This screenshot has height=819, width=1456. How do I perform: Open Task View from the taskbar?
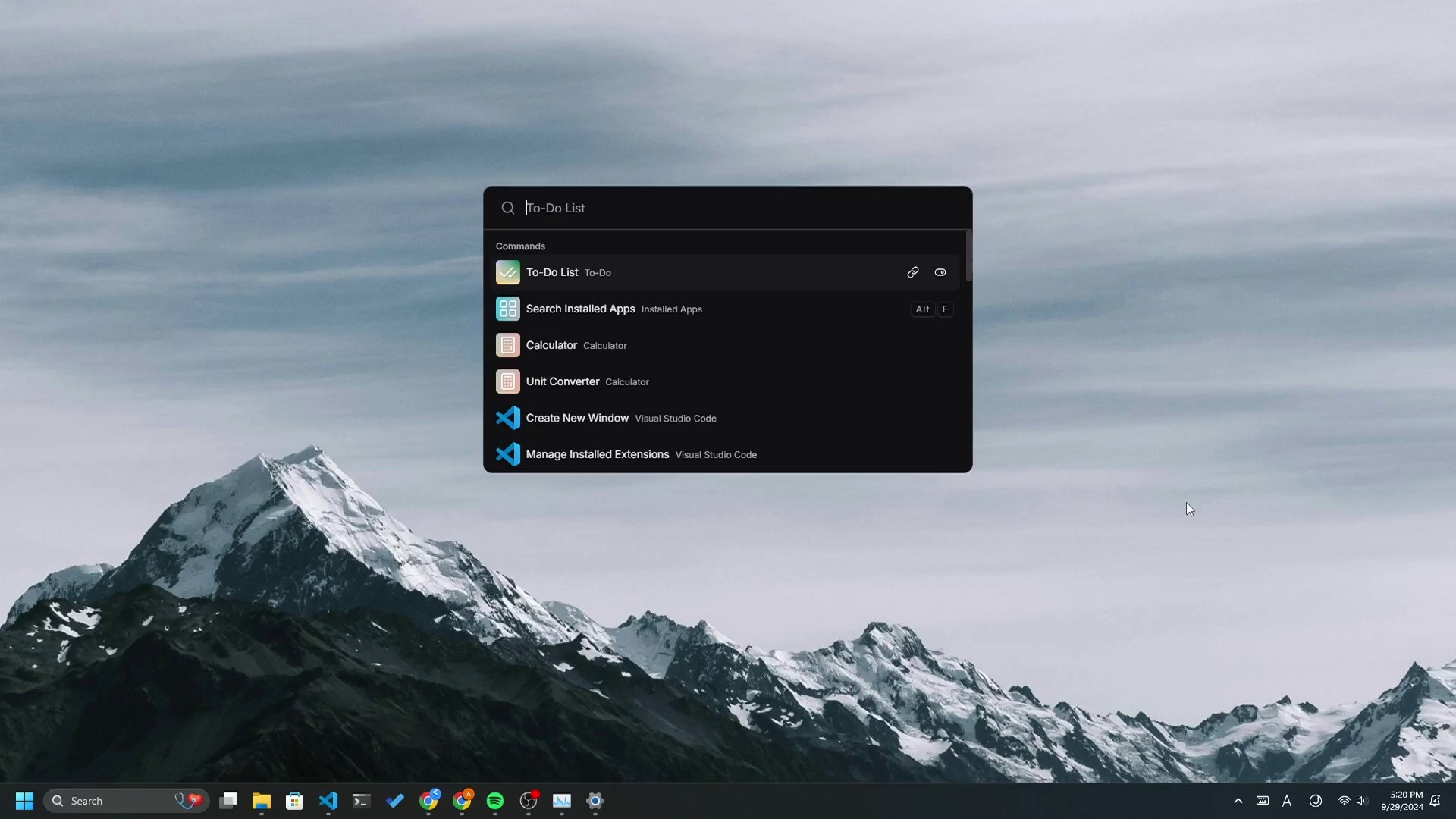pos(228,801)
